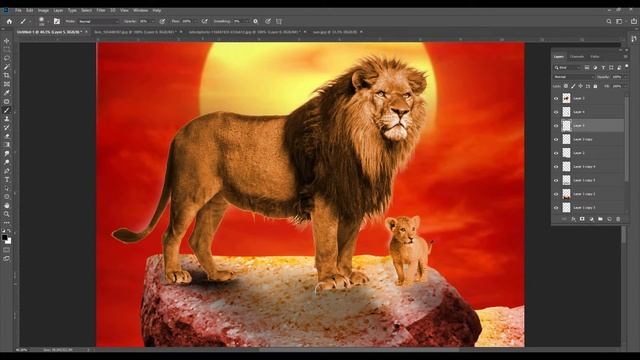The image size is (640, 360).
Task: Switch to the Channels tab
Action: click(x=577, y=57)
